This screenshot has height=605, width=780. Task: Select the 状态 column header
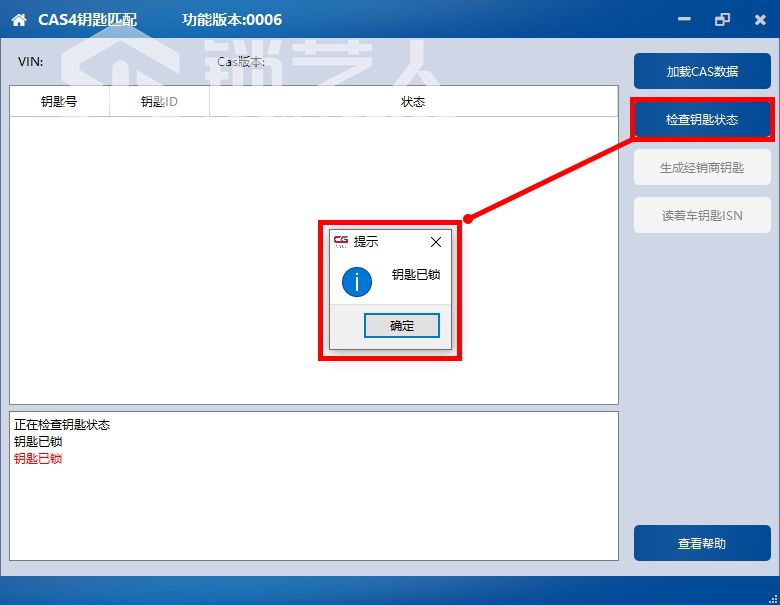[x=413, y=101]
